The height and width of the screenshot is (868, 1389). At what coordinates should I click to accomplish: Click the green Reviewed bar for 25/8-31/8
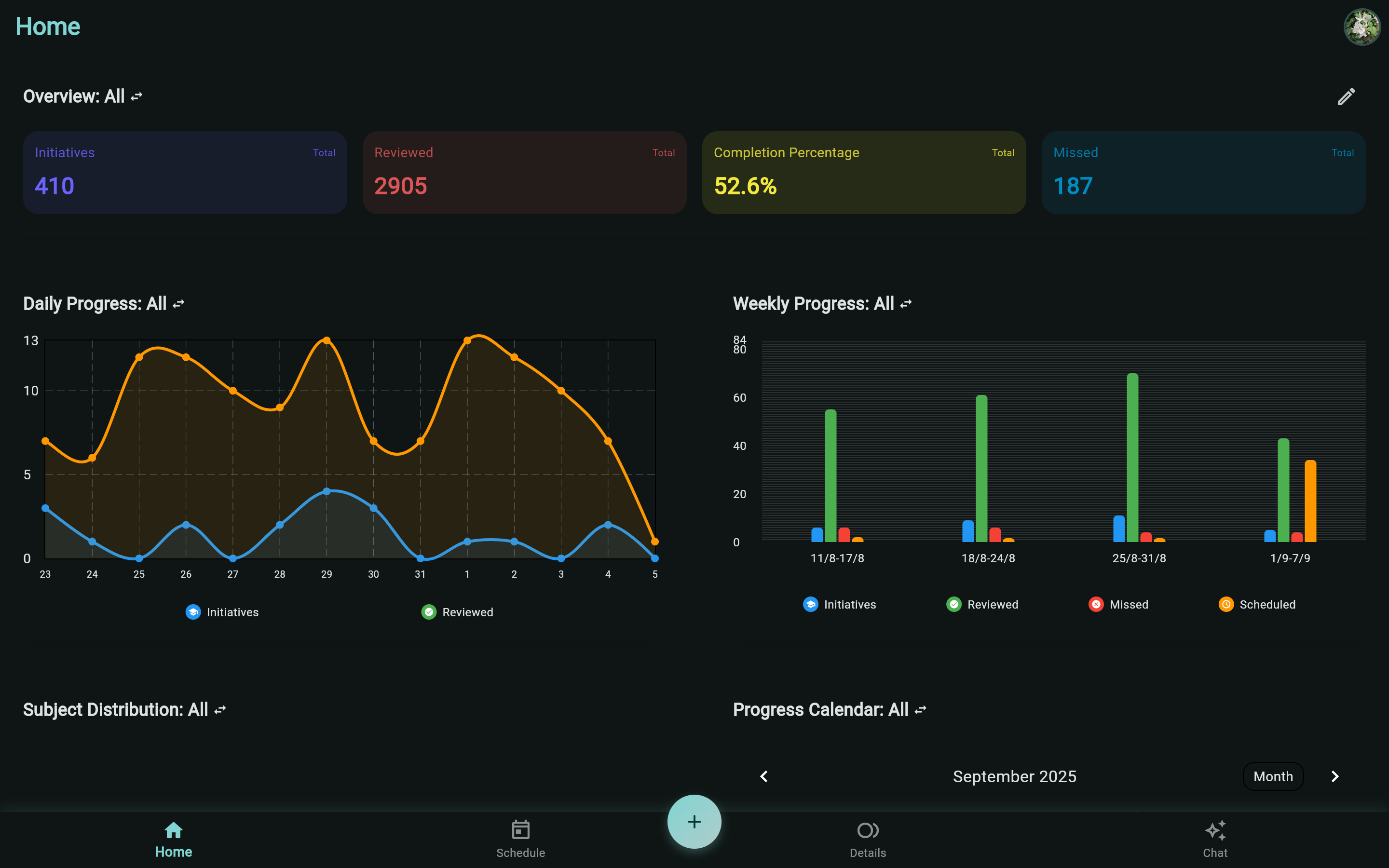[1132, 458]
